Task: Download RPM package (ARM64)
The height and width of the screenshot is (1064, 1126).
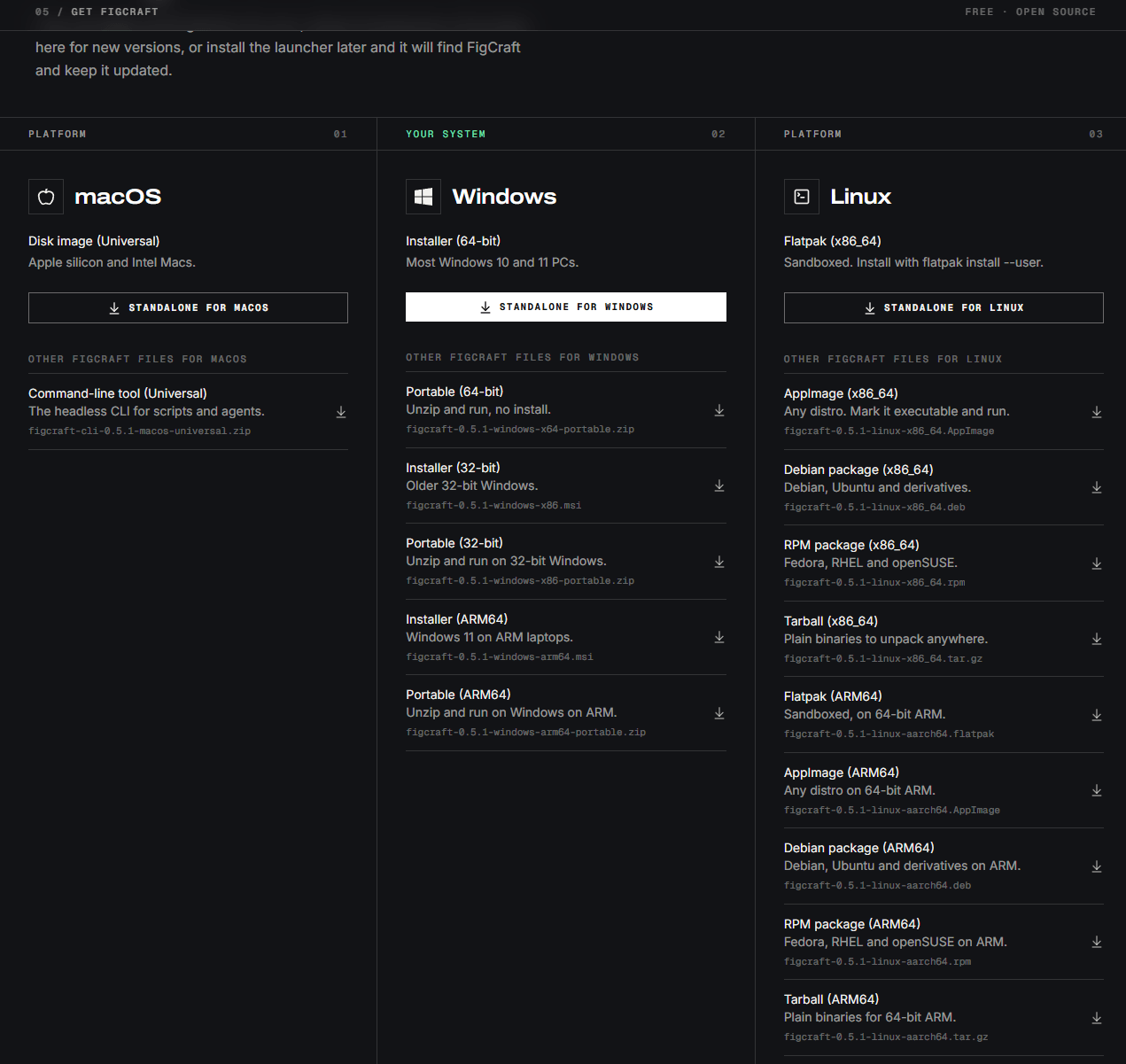Action: coord(1097,942)
